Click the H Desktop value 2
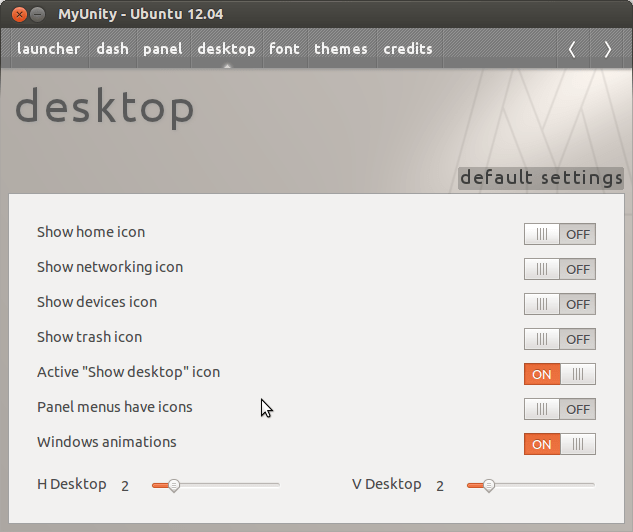 pos(125,486)
